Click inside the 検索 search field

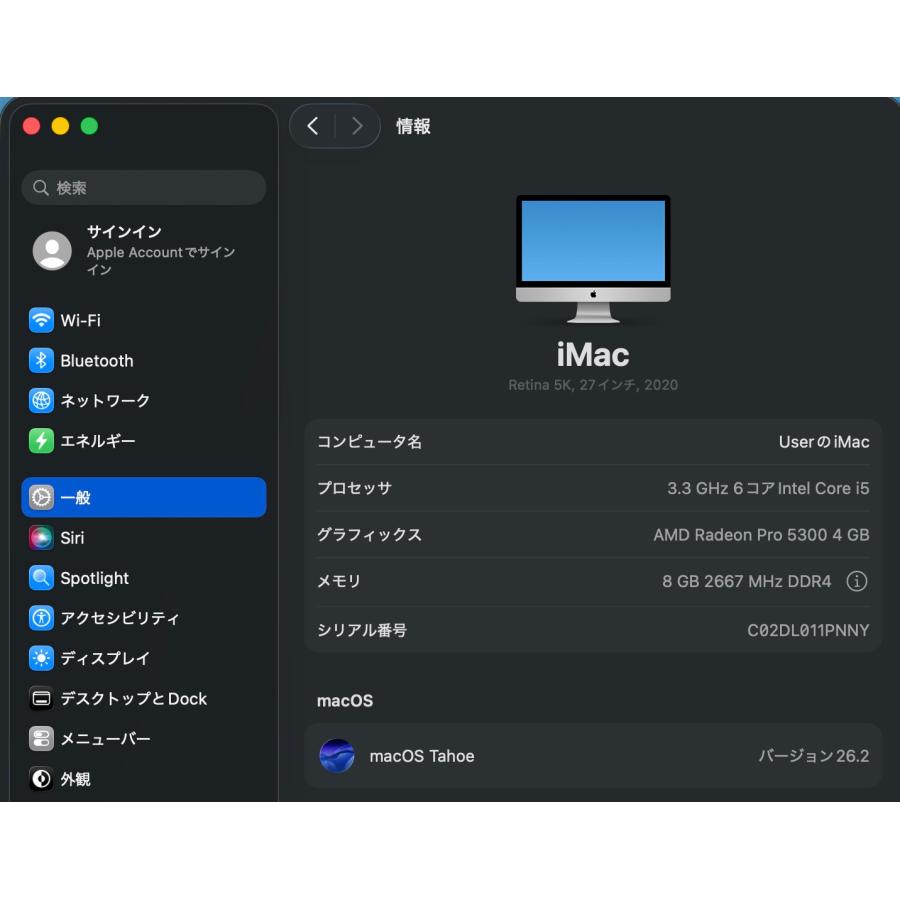143,188
